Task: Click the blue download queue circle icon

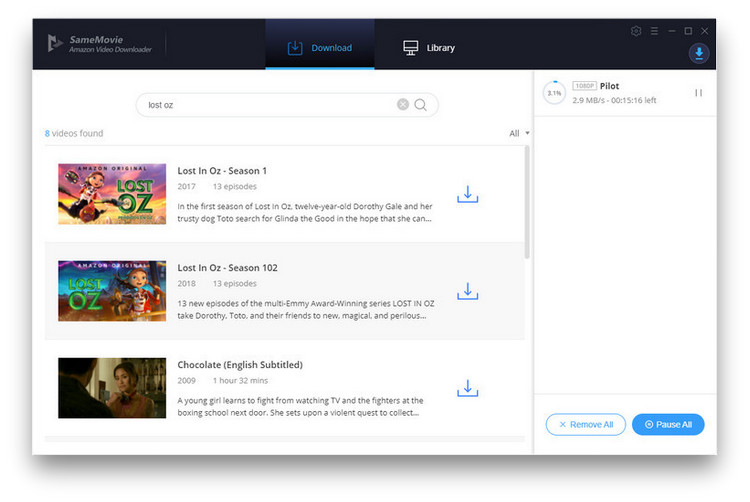Action: coord(699,53)
